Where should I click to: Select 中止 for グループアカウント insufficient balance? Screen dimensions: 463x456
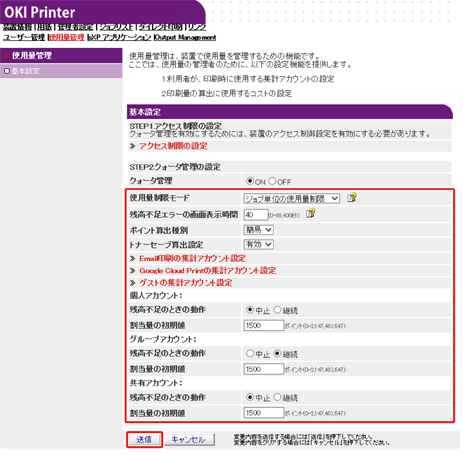coord(250,353)
